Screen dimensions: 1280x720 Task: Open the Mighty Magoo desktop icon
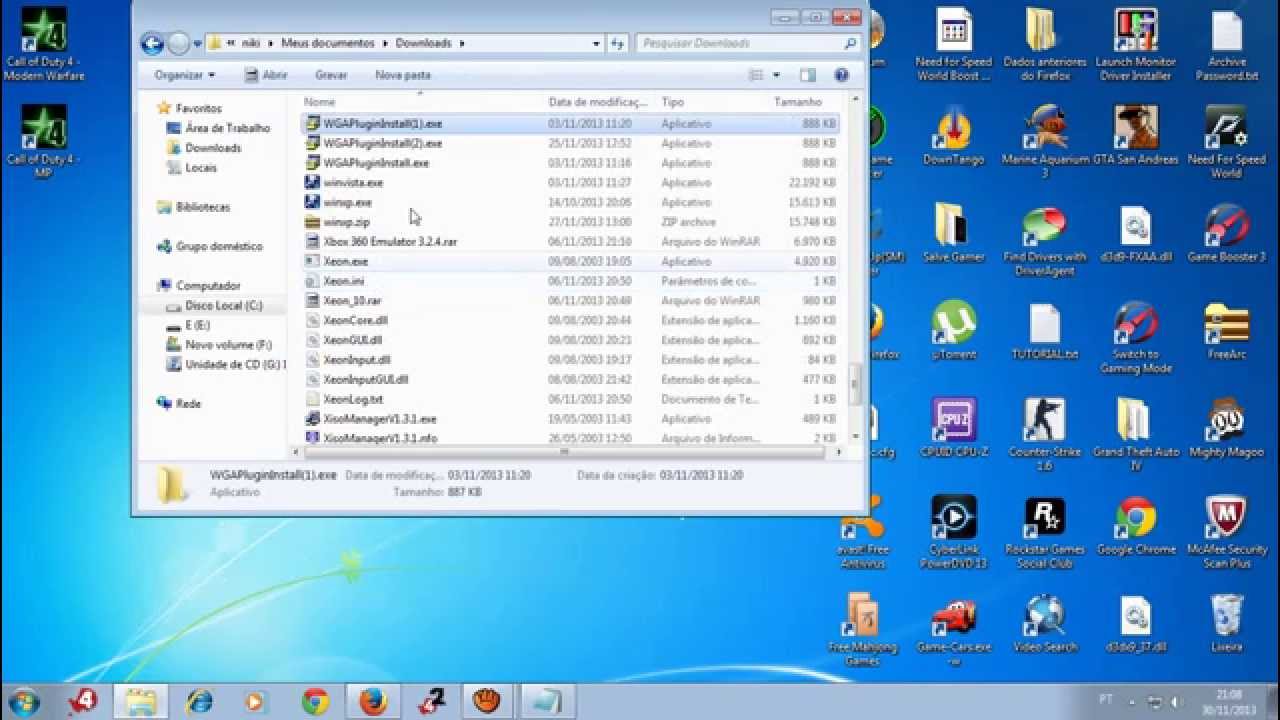click(1227, 428)
